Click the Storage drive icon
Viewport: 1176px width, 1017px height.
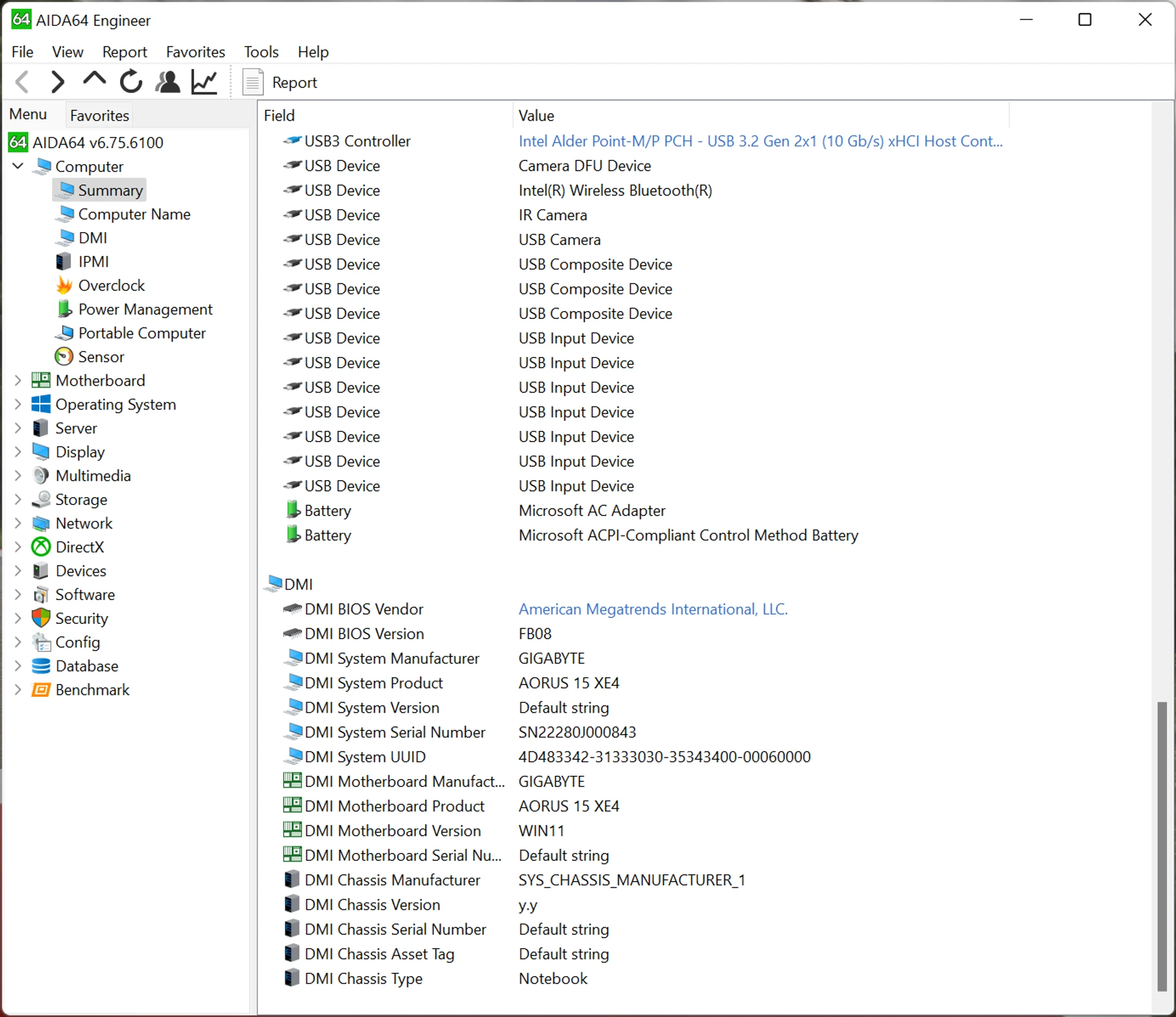point(41,500)
